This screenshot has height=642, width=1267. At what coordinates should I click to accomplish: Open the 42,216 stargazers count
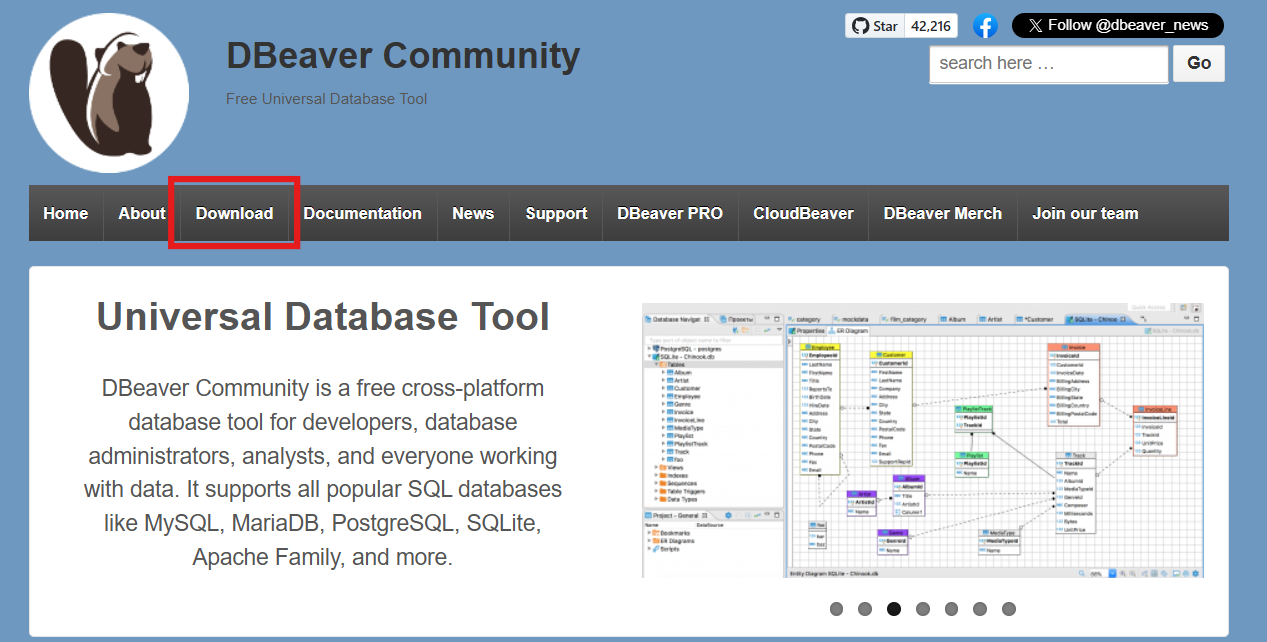pyautogui.click(x=931, y=26)
